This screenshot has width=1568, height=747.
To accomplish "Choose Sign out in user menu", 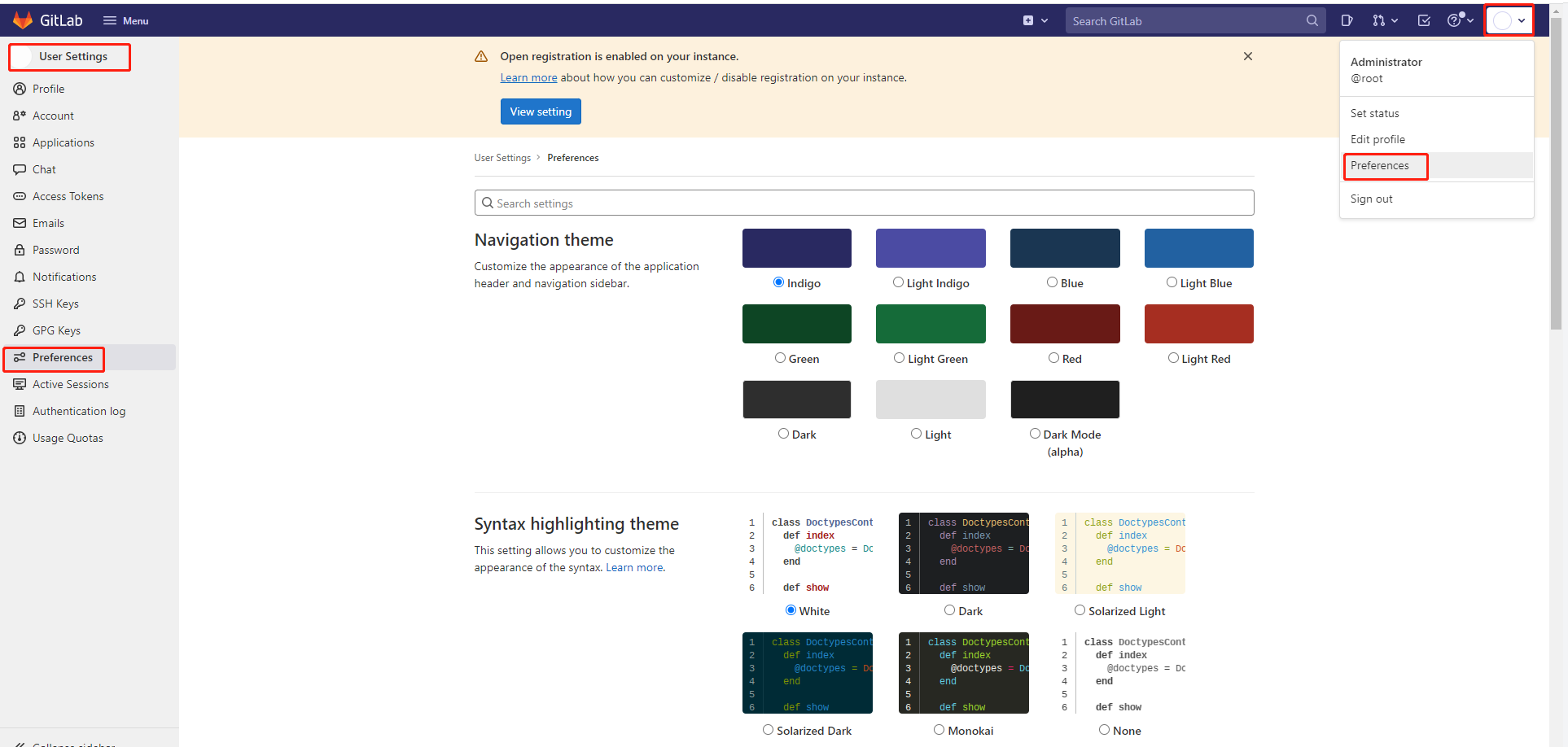I will coord(1371,199).
